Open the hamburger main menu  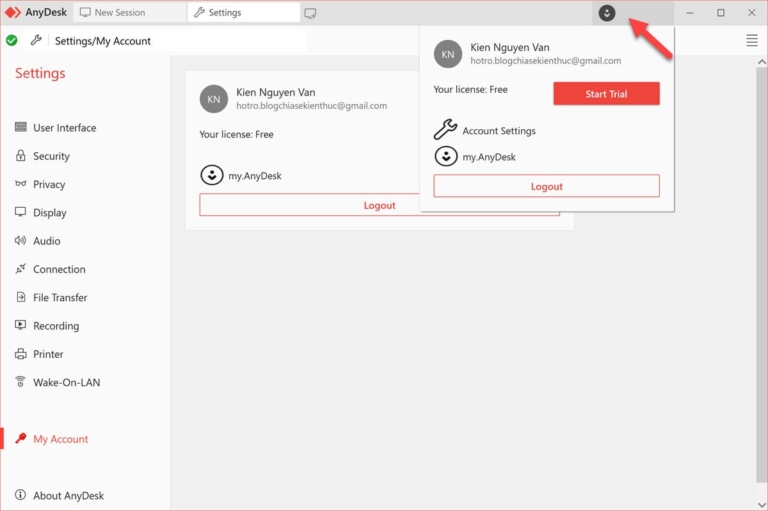[x=752, y=41]
